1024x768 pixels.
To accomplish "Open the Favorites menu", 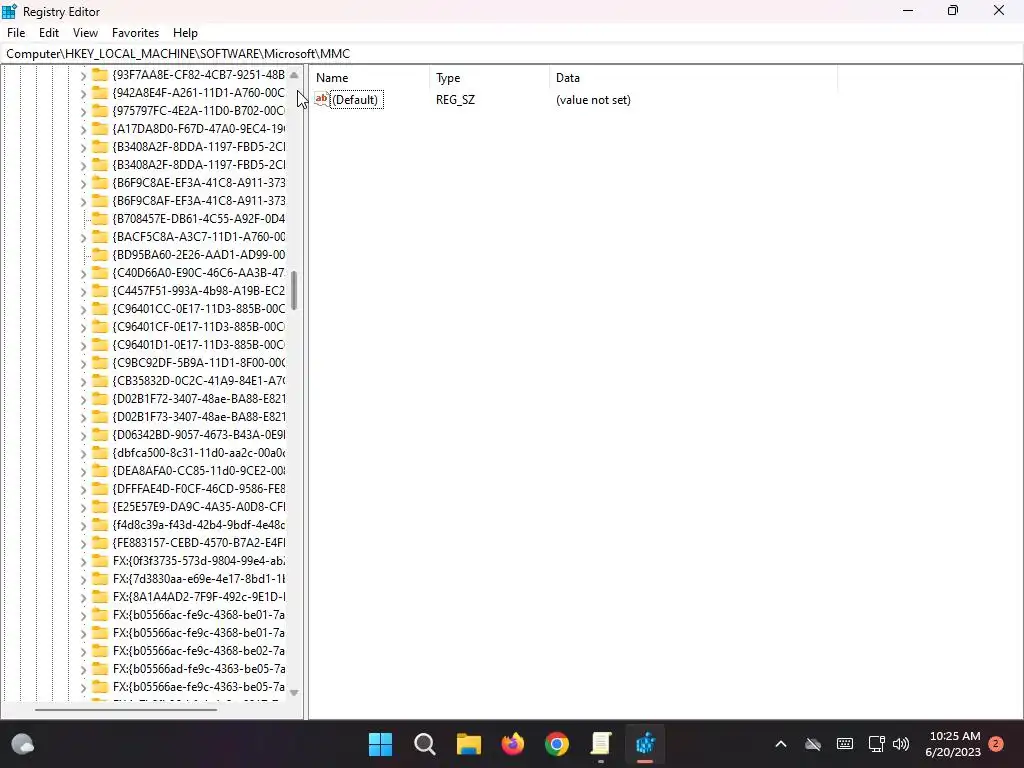I will [x=135, y=33].
